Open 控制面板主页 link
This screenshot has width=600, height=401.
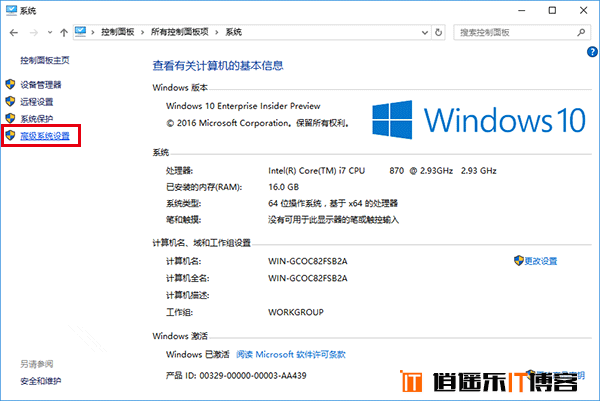pos(45,60)
